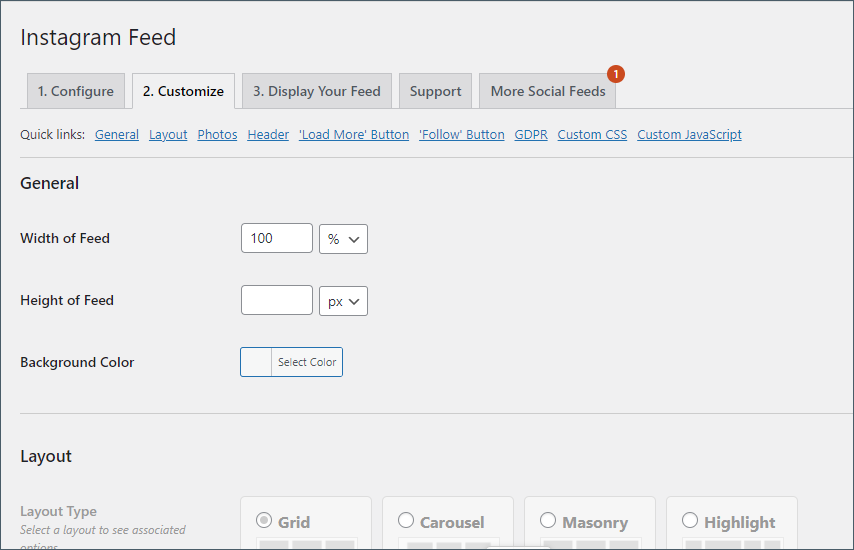
Task: Jump to General quick link
Action: [117, 135]
